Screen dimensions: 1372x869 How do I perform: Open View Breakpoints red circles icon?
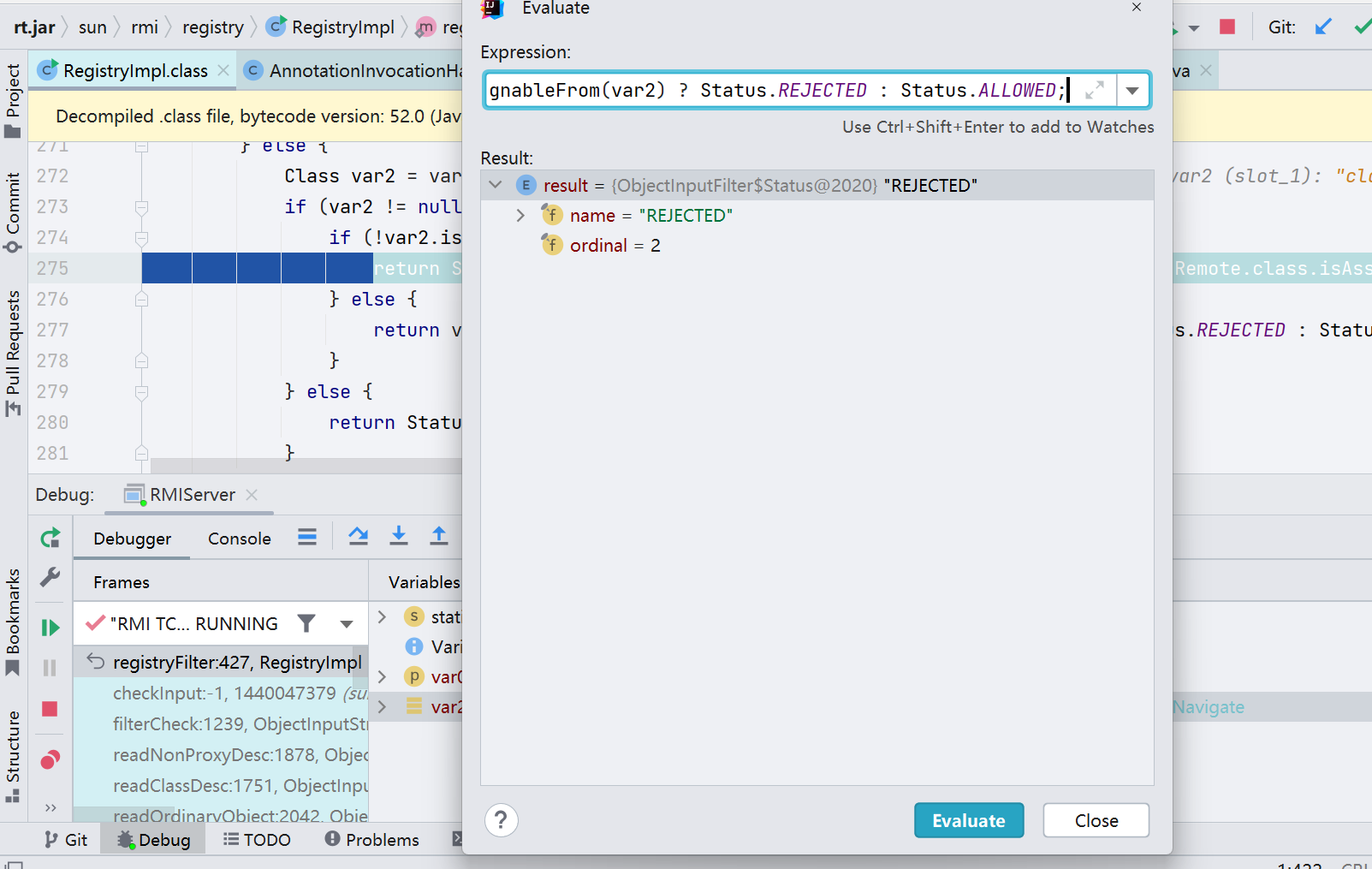tap(50, 759)
